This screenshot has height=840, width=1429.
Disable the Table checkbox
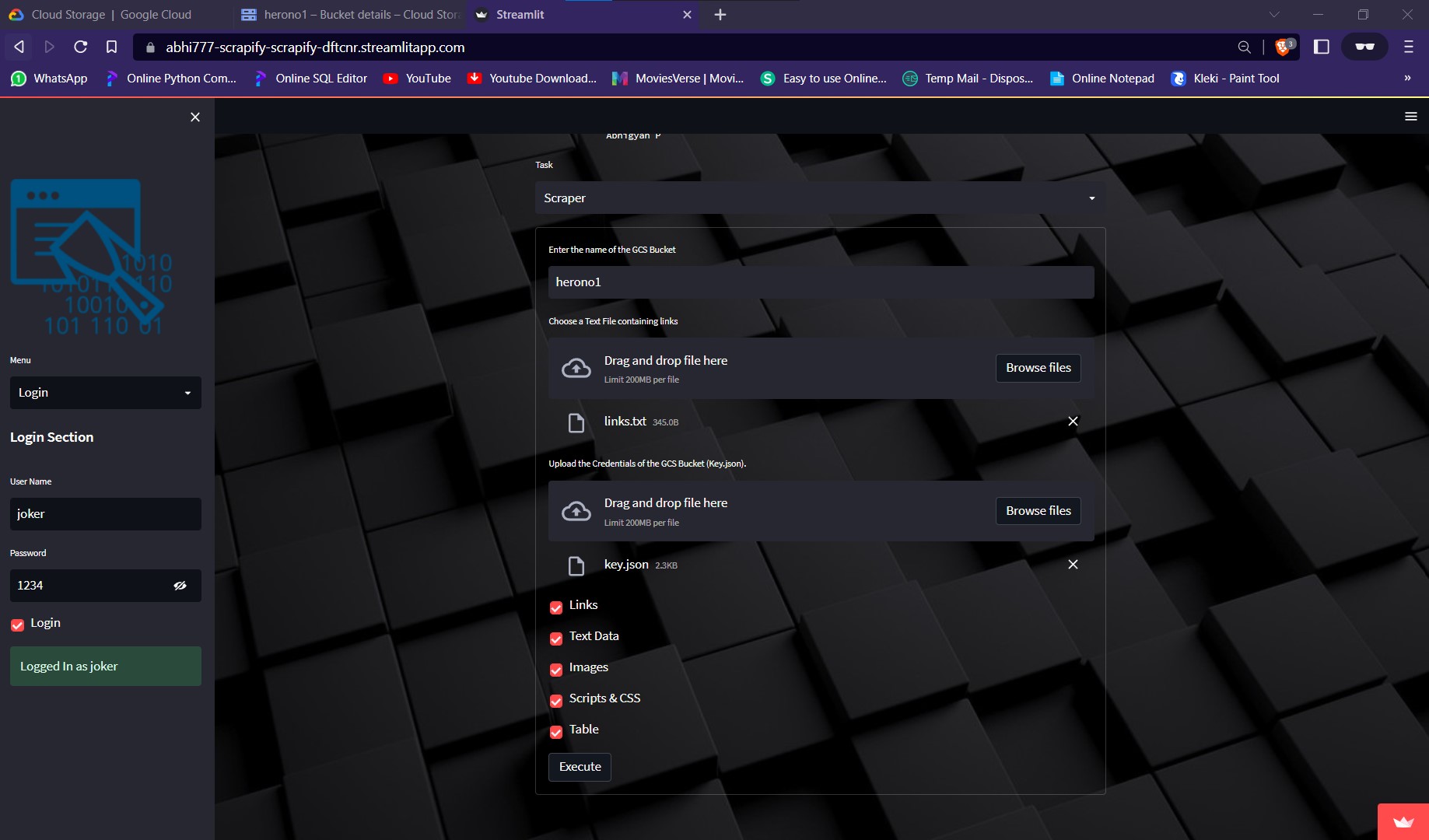(556, 732)
